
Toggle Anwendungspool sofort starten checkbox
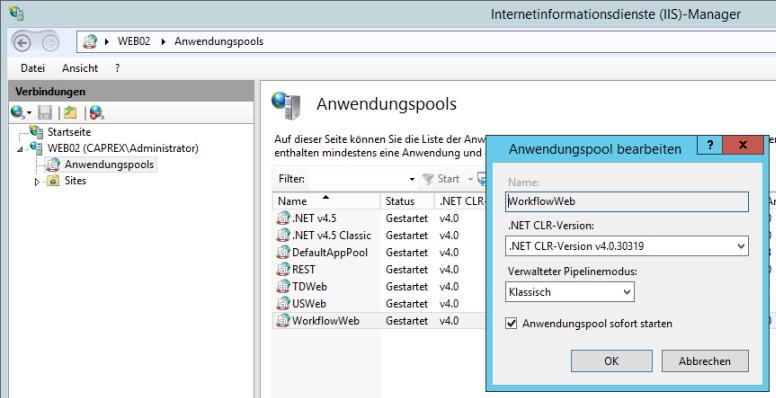tap(511, 324)
